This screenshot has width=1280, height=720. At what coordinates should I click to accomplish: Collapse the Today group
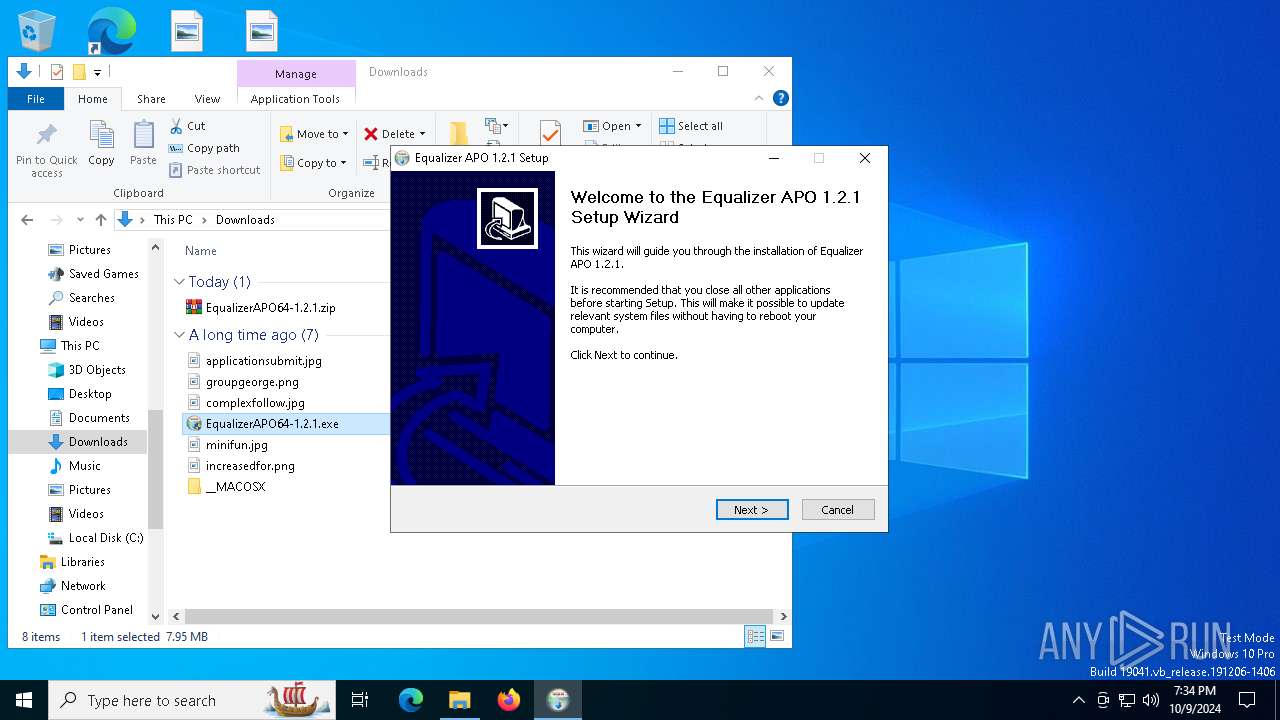[179, 282]
